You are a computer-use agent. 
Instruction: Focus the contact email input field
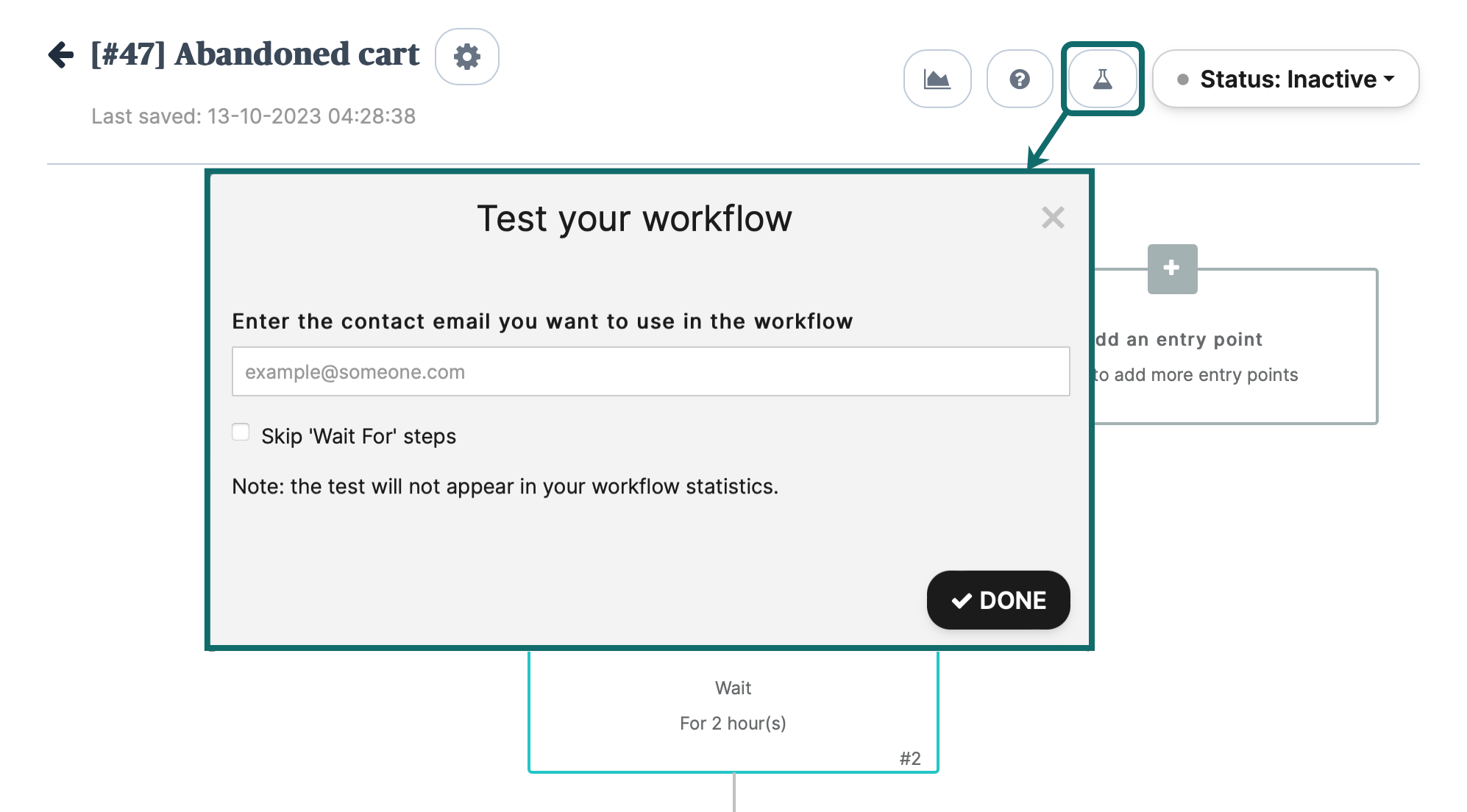coord(650,371)
